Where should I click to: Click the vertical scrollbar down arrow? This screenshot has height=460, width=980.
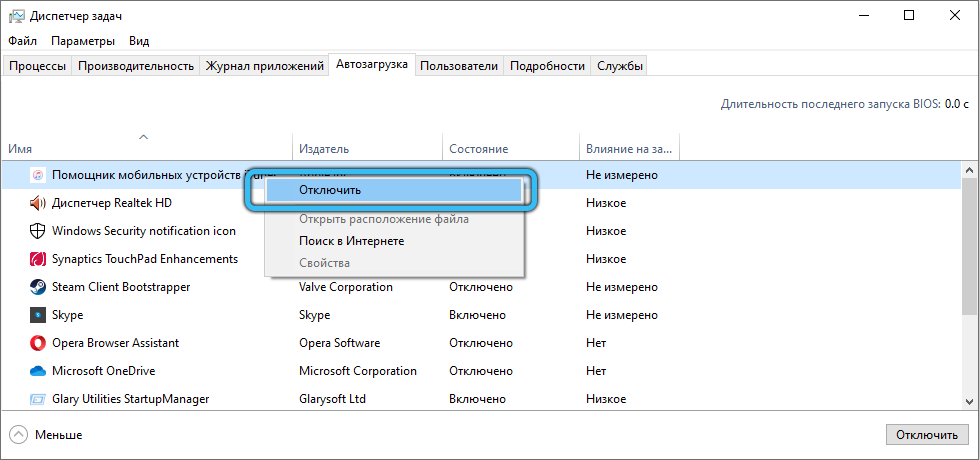point(970,401)
